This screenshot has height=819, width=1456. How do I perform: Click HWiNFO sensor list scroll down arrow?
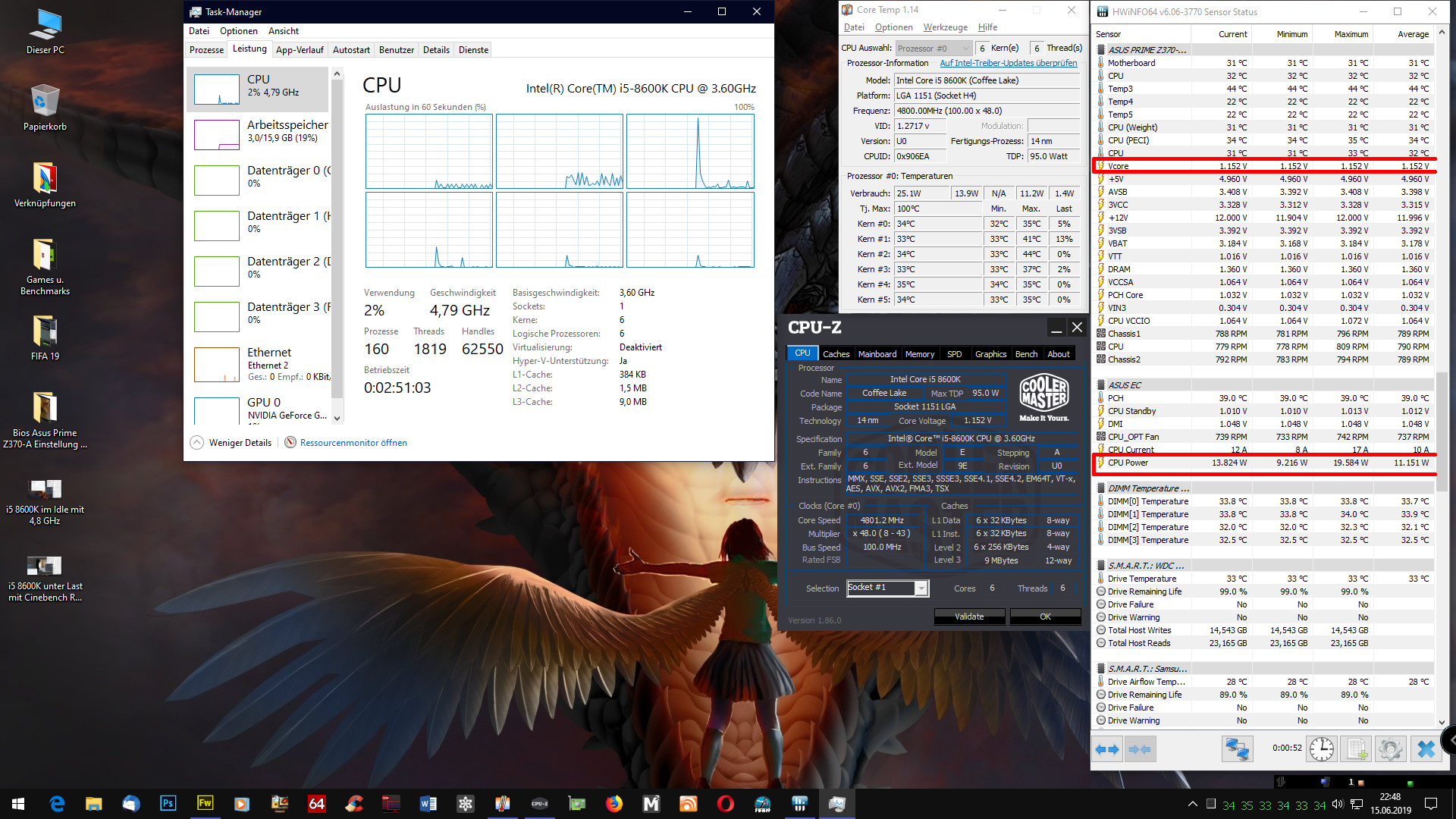click(x=1442, y=723)
